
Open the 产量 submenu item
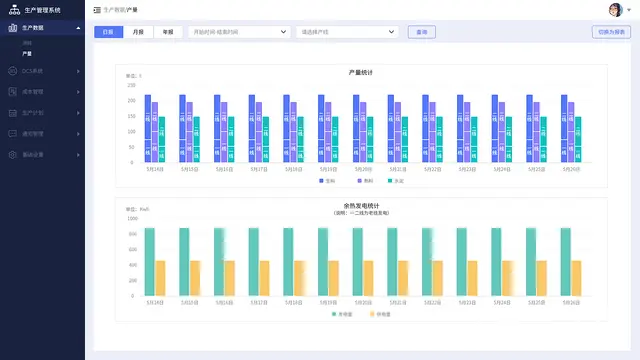[27, 54]
